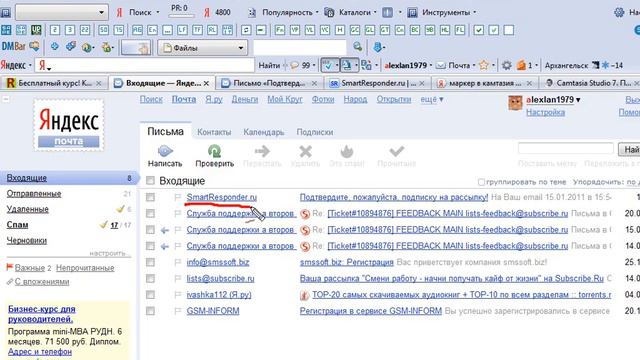Click the mail search input field
This screenshot has height=360, width=640.
click(566, 149)
